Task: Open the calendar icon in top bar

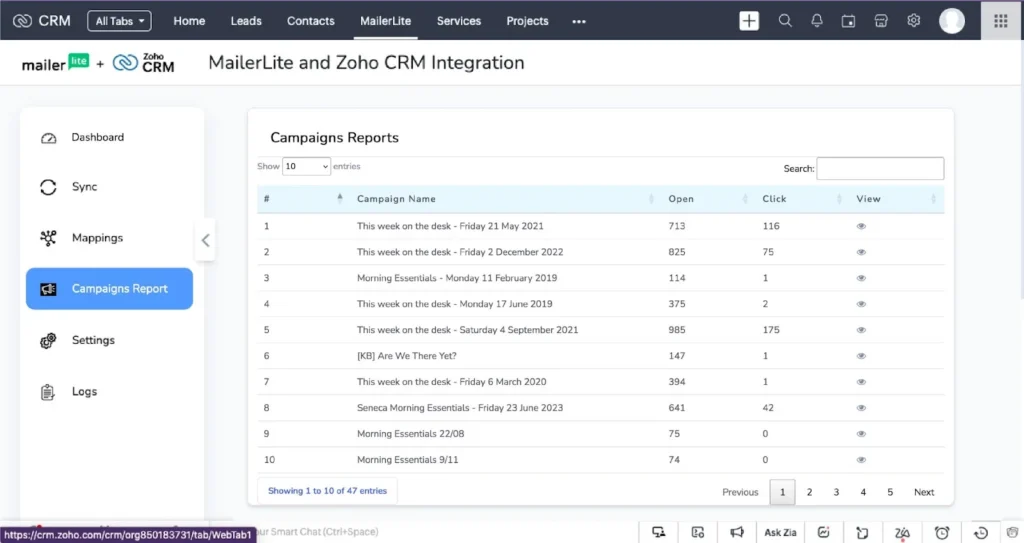Action: tap(849, 21)
